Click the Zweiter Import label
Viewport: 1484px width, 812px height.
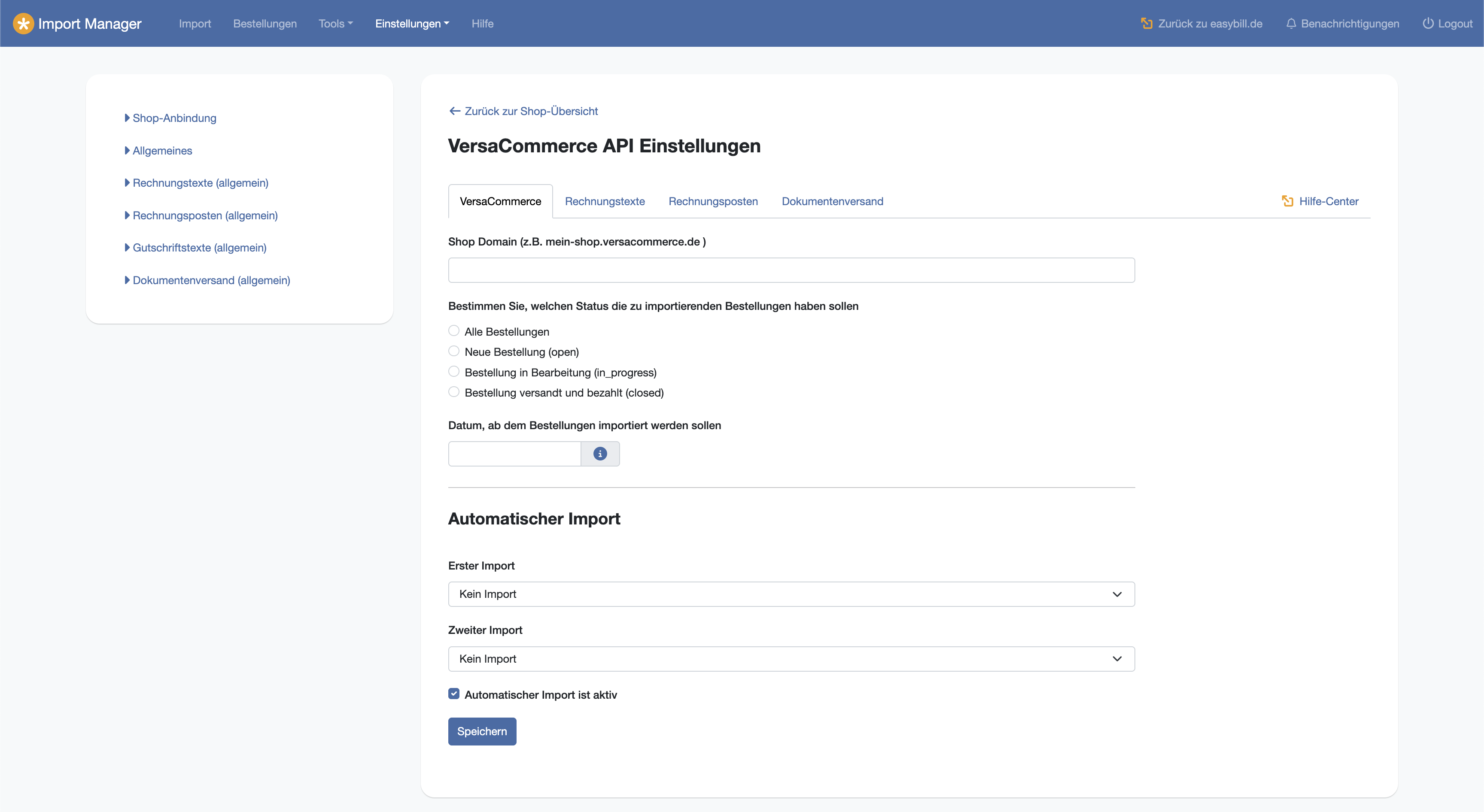point(485,630)
